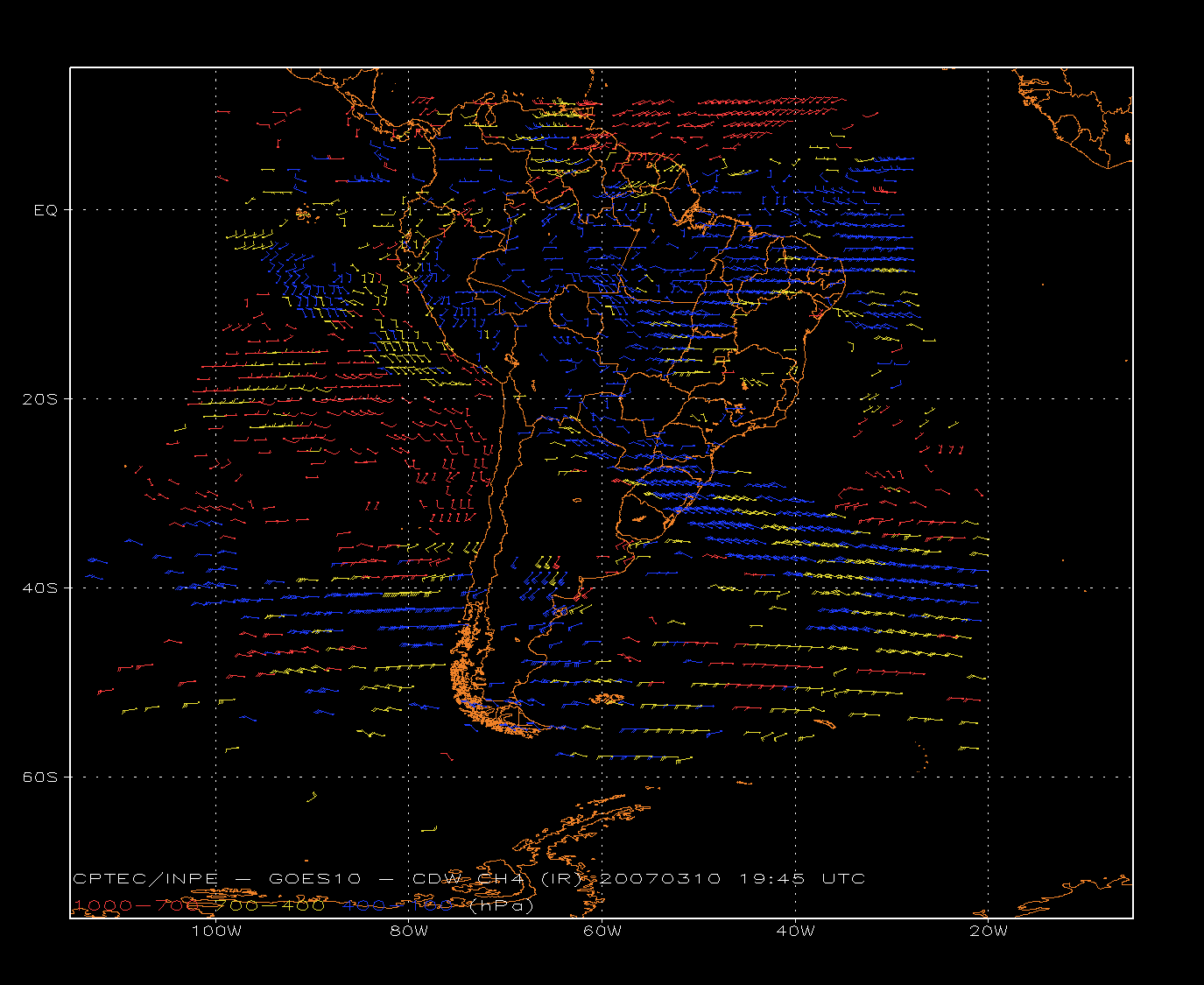Click the EQ latitude label
Screen dimensions: 1204x985
click(46, 210)
